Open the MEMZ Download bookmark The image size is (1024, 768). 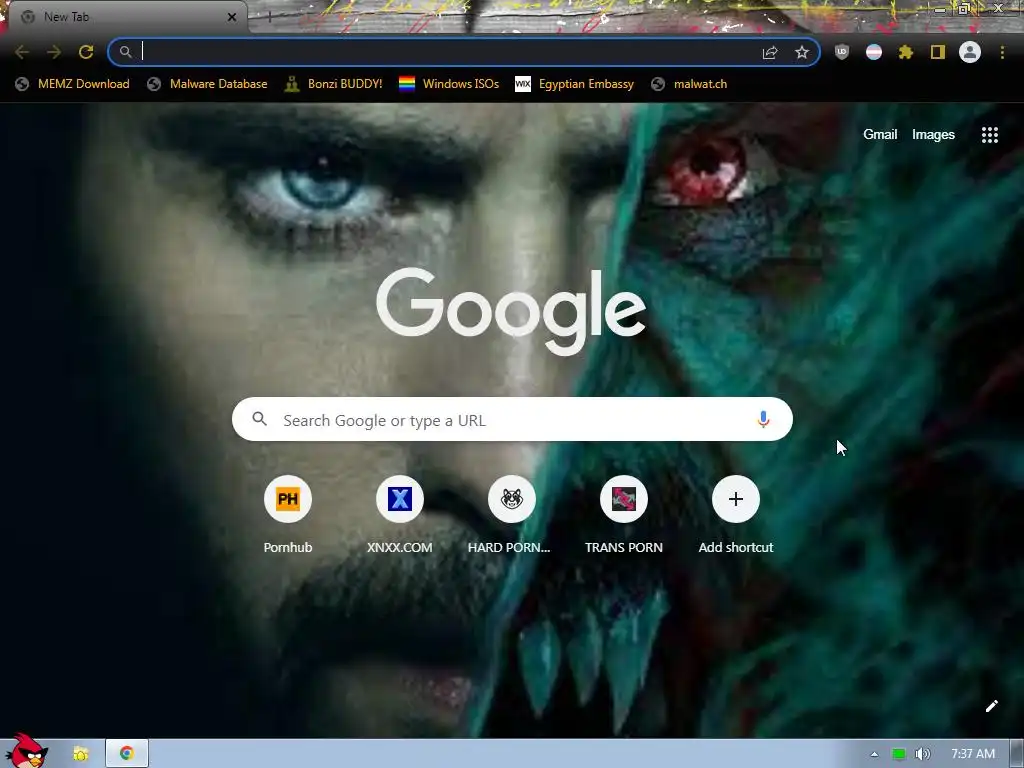72,84
